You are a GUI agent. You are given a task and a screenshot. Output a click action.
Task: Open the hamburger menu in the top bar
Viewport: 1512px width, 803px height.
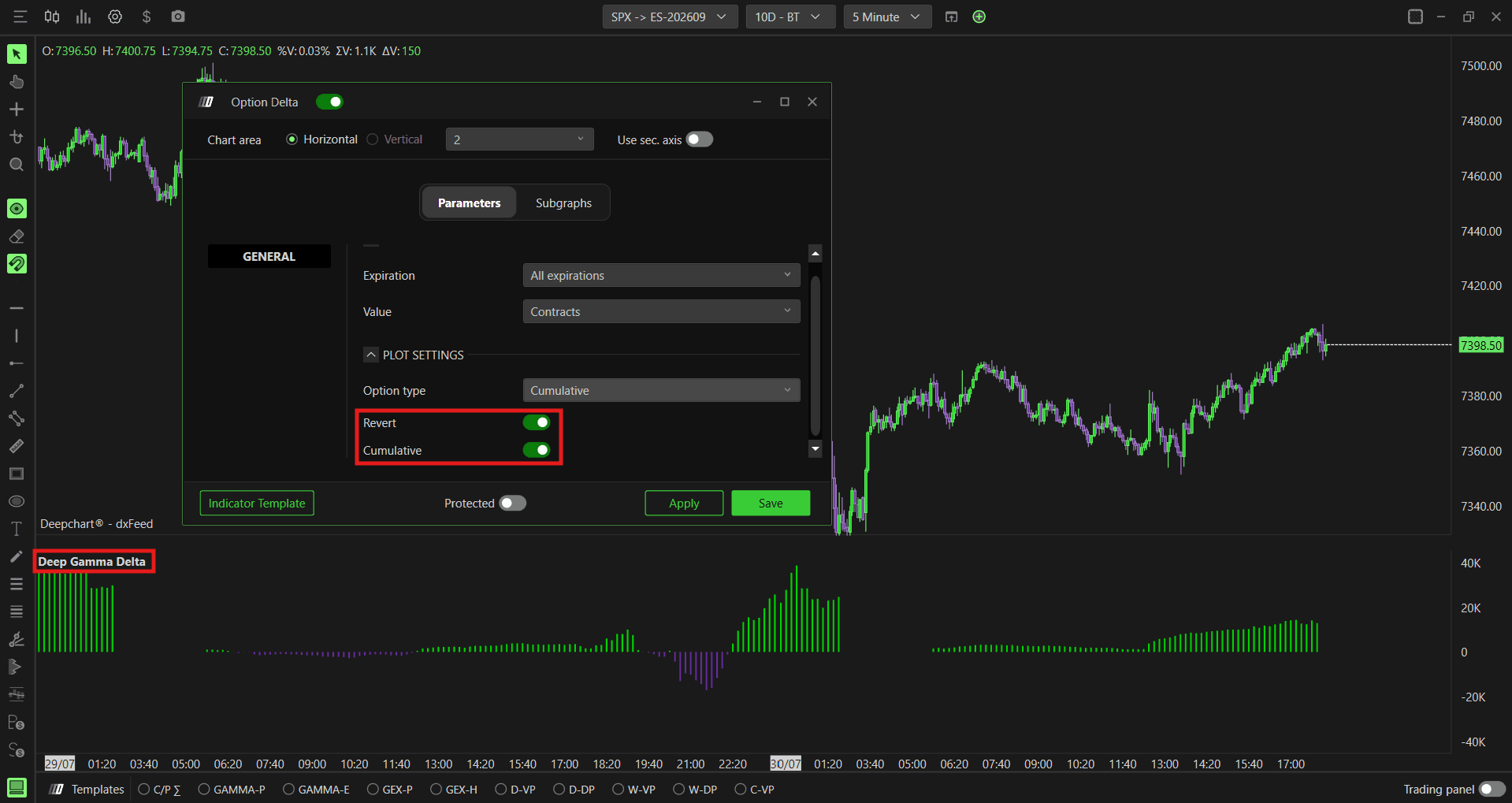point(20,17)
